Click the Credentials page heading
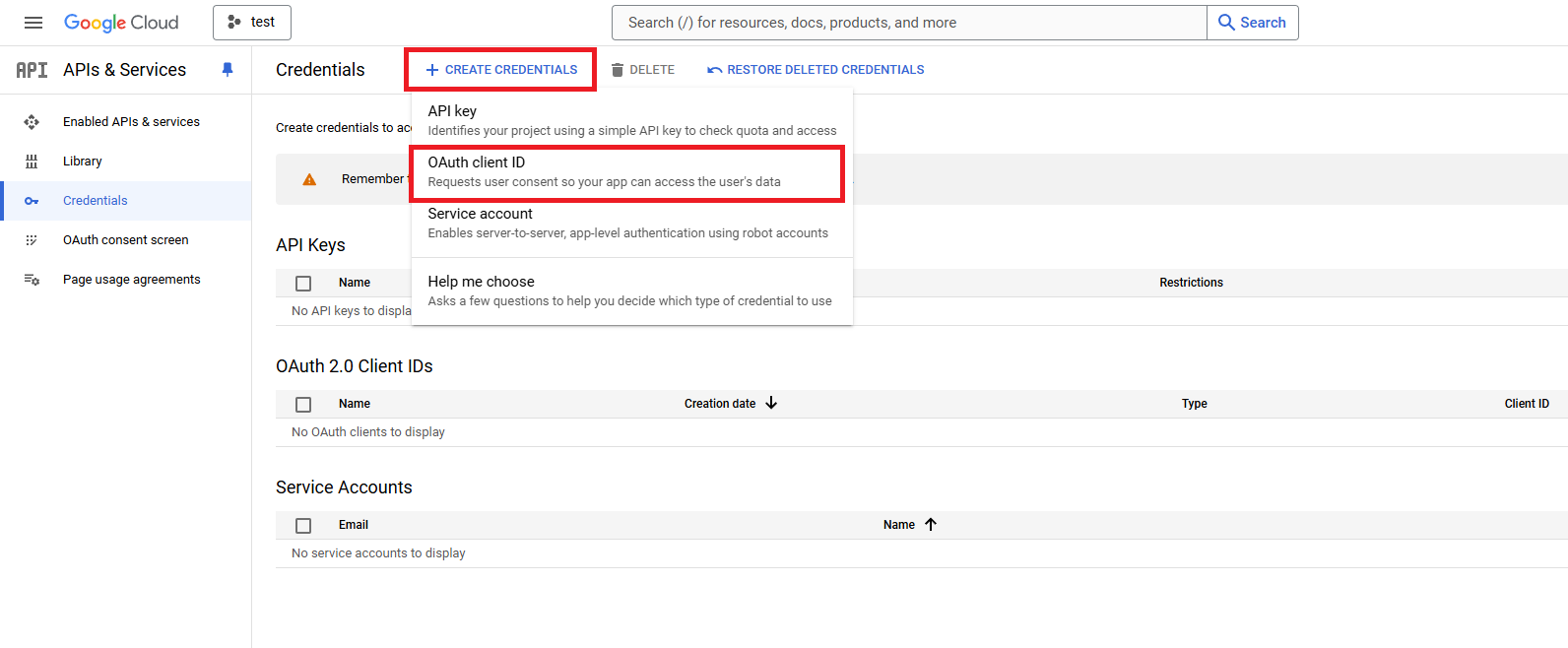Image resolution: width=1568 pixels, height=648 pixels. [x=320, y=70]
